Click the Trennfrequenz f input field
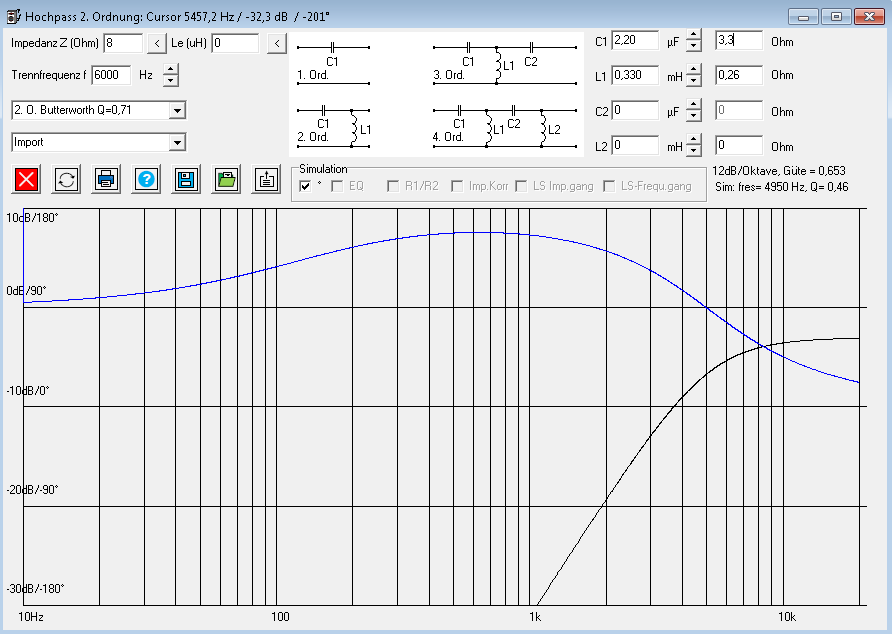This screenshot has width=892, height=634. click(x=111, y=75)
